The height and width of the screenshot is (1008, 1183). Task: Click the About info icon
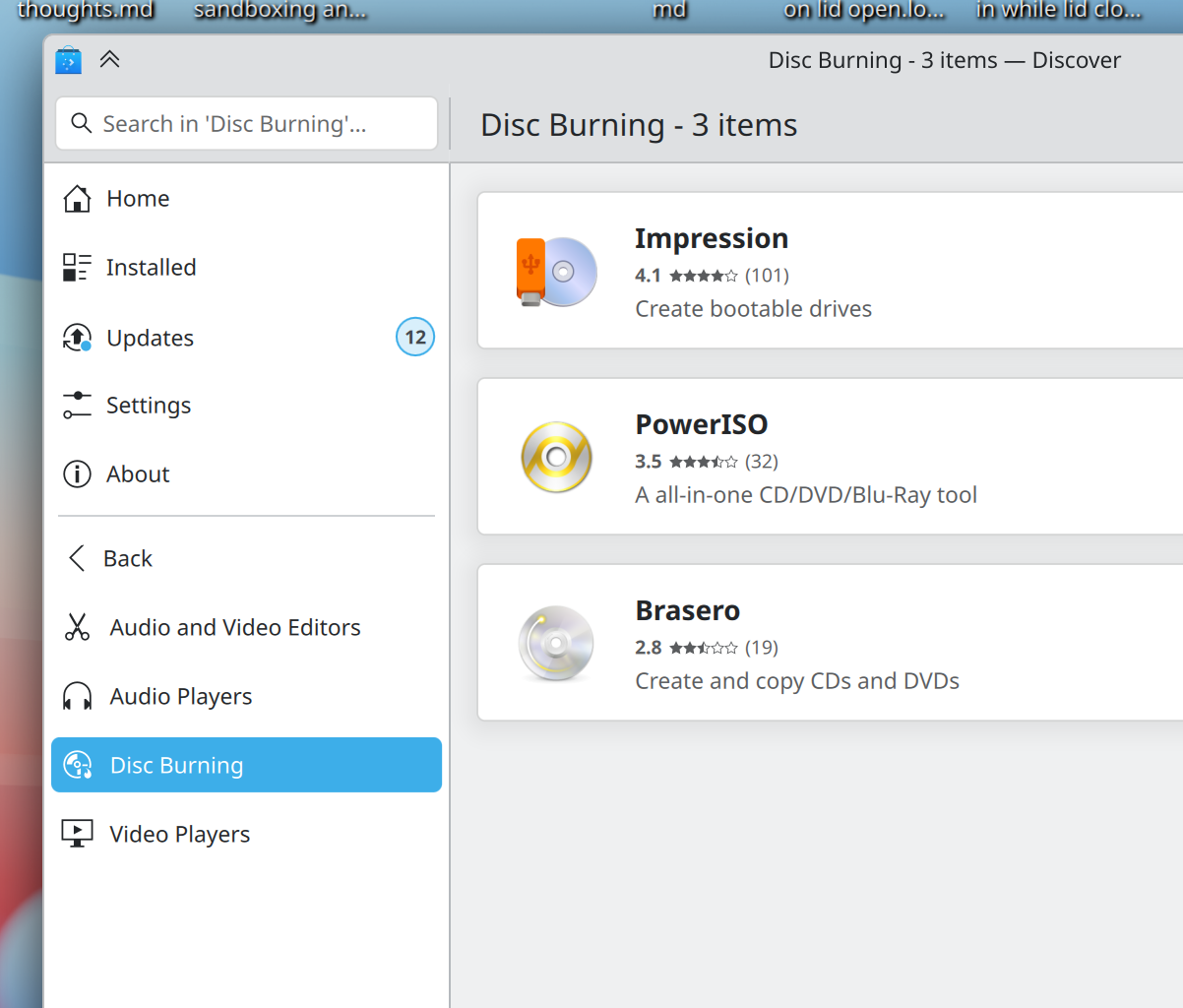(77, 473)
